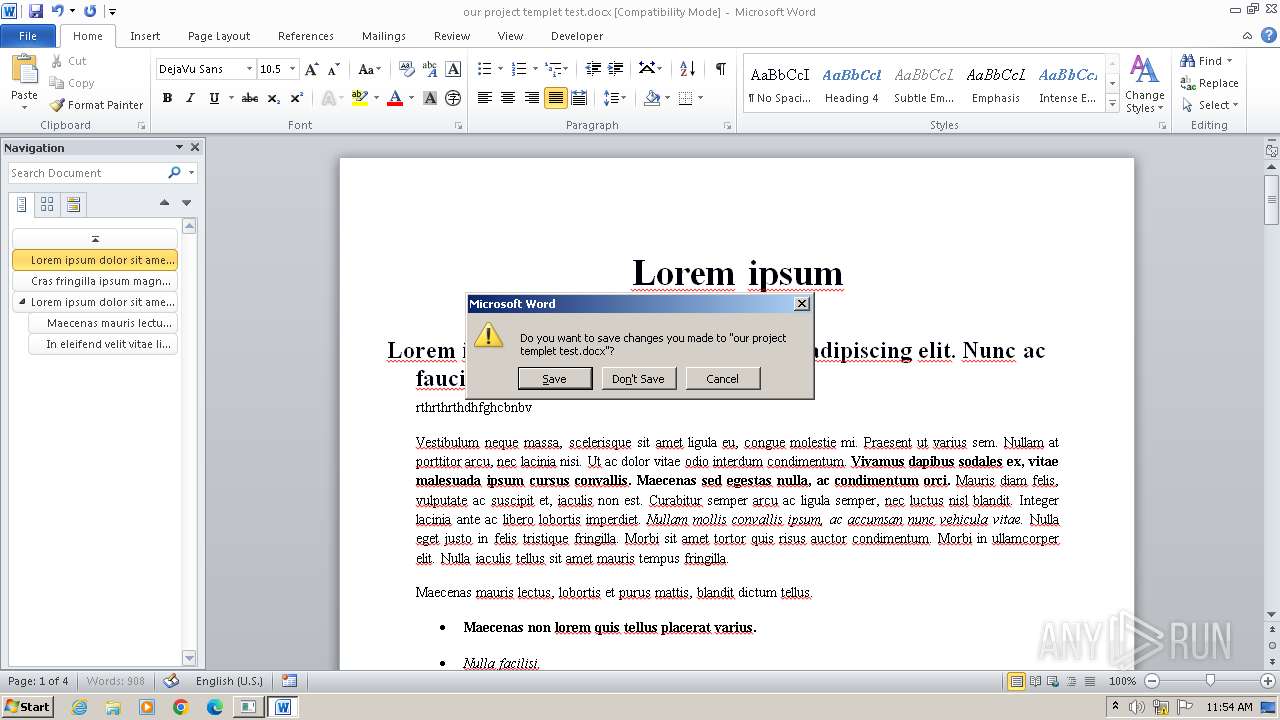Click the Change Styles icon
The height and width of the screenshot is (720, 1280).
click(x=1144, y=85)
